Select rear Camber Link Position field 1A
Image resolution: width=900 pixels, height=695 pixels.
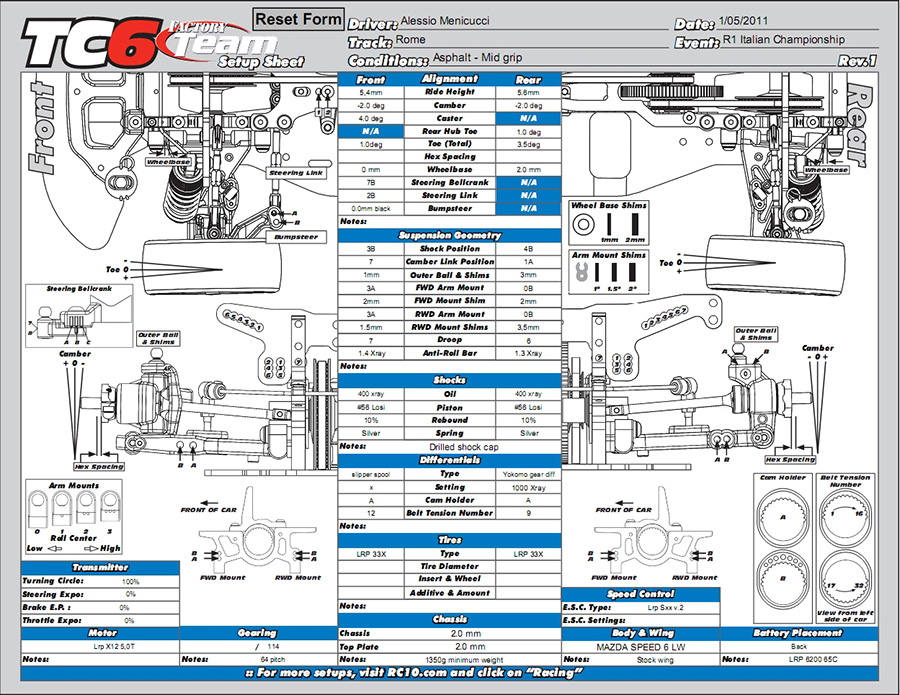(528, 262)
